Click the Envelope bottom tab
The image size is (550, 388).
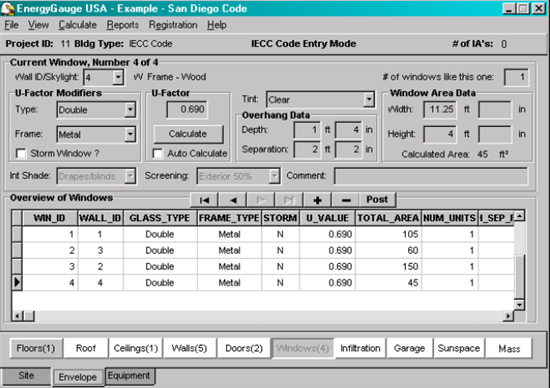click(78, 377)
